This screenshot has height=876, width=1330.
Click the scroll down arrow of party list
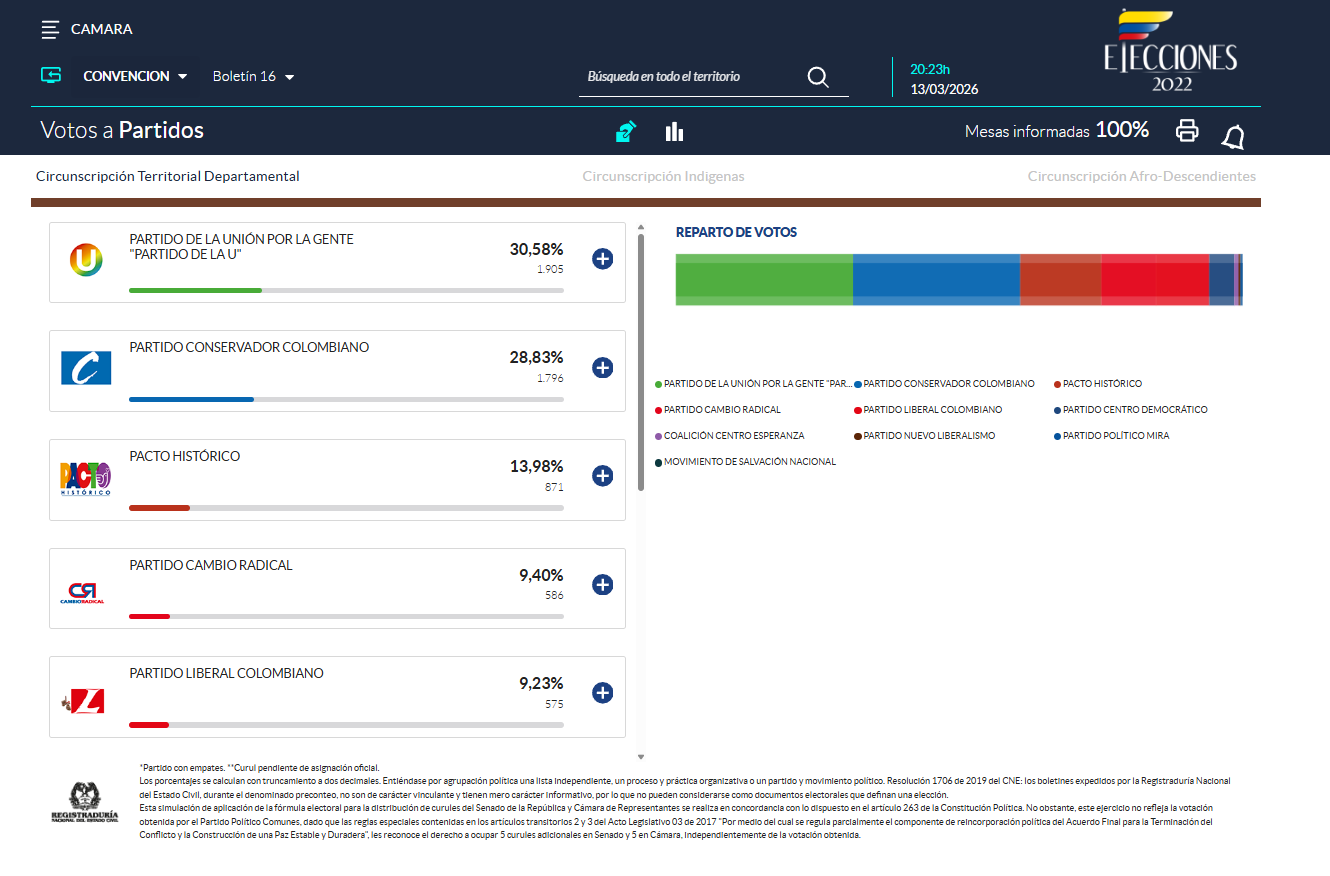(x=641, y=757)
